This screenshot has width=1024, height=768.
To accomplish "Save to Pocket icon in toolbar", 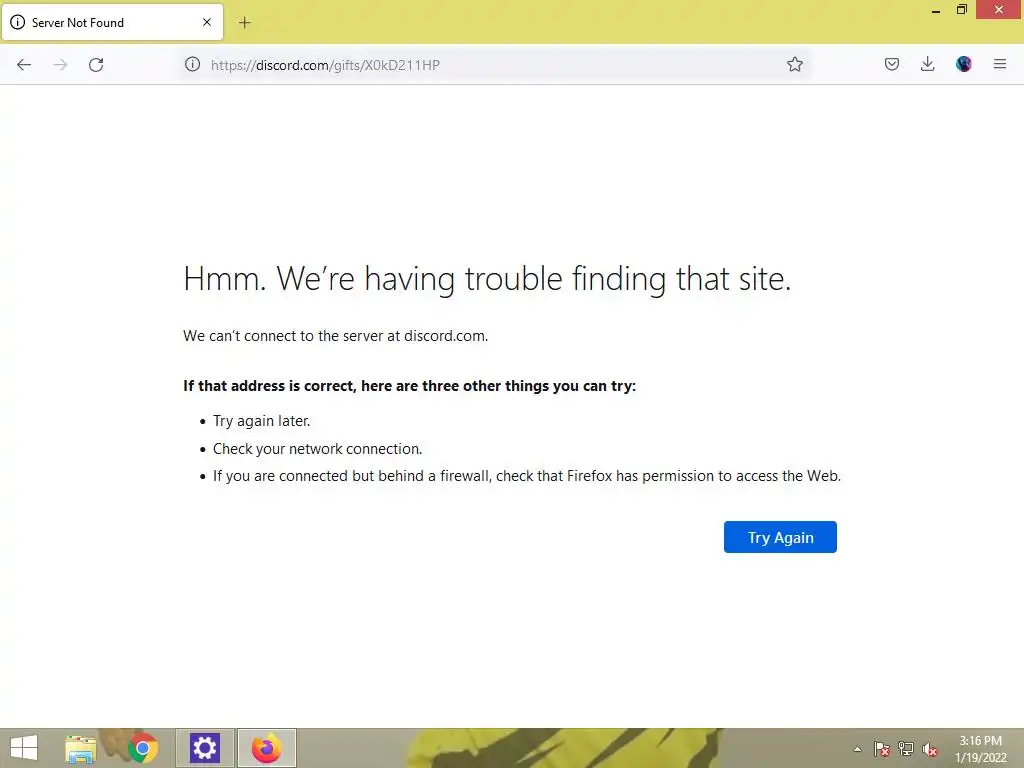I will (892, 64).
